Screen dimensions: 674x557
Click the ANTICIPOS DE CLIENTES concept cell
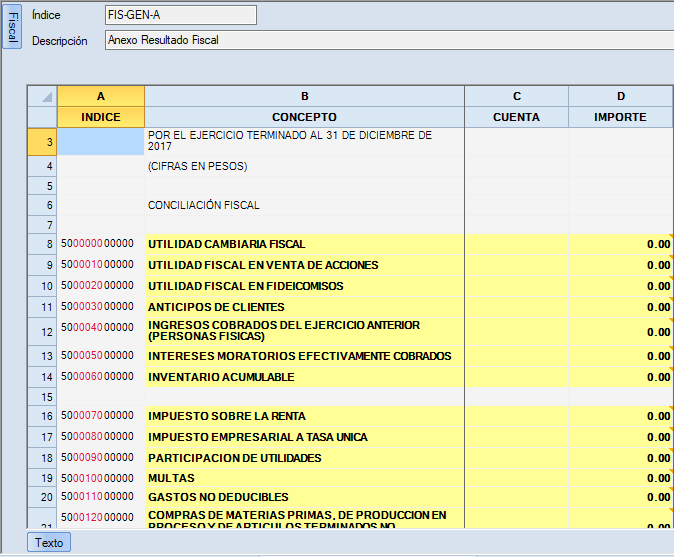pos(304,307)
